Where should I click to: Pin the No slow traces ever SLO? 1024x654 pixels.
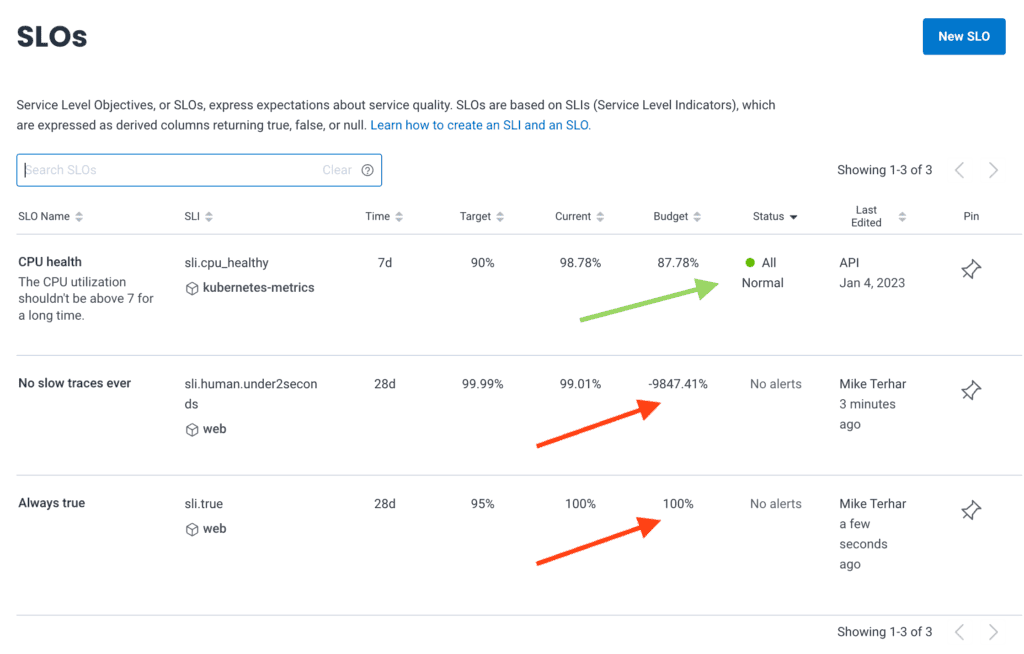[970, 390]
